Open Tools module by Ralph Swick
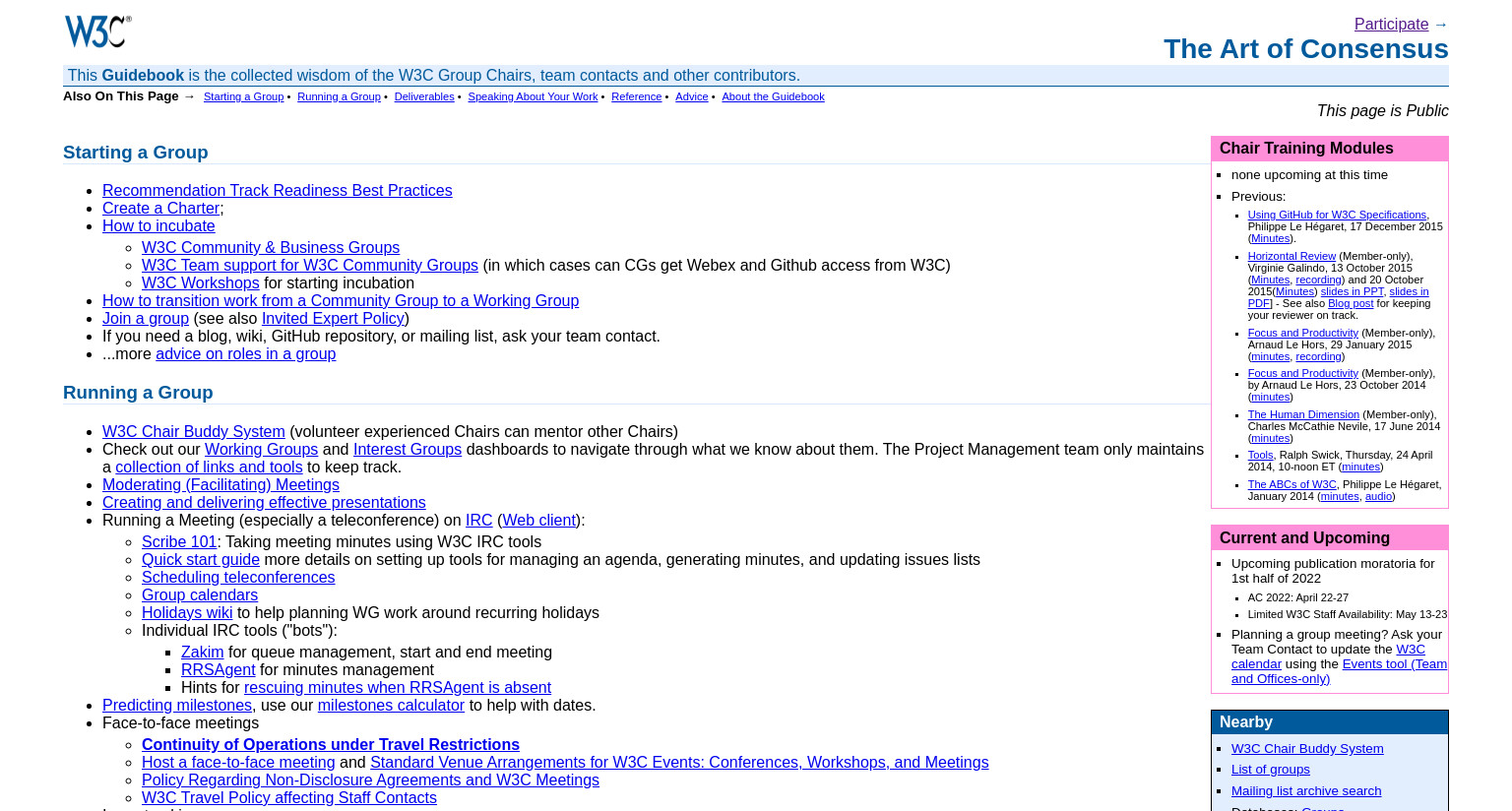 [x=1261, y=455]
